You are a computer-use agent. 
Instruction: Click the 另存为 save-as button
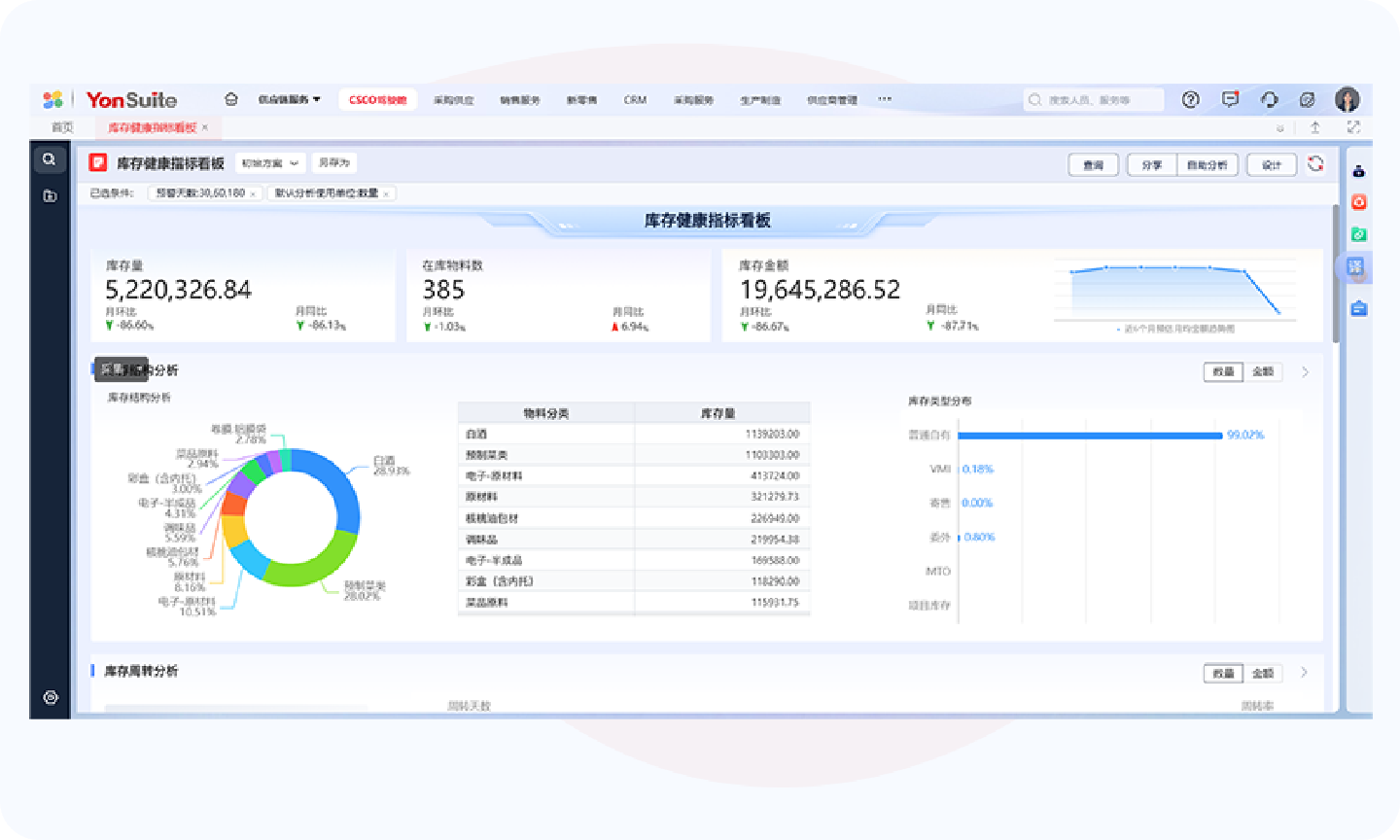(333, 163)
